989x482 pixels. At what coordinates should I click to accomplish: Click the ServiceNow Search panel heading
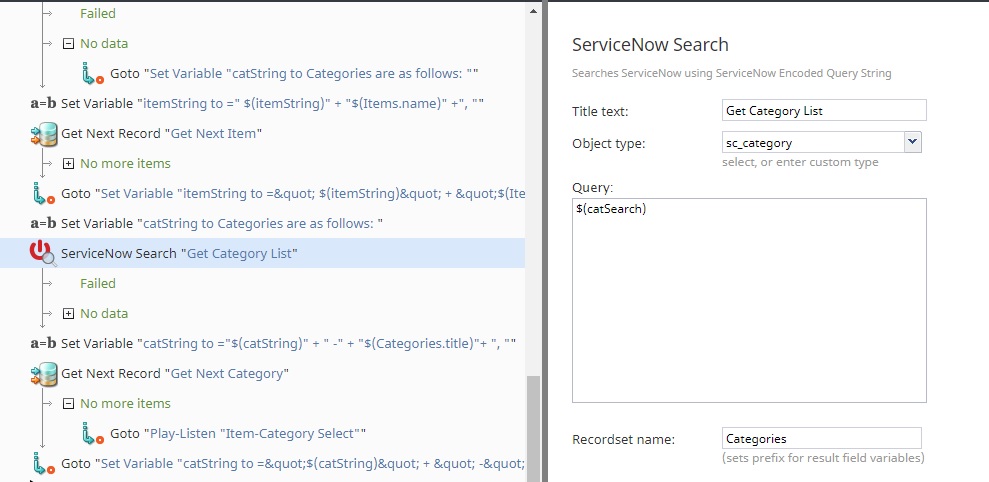click(650, 45)
